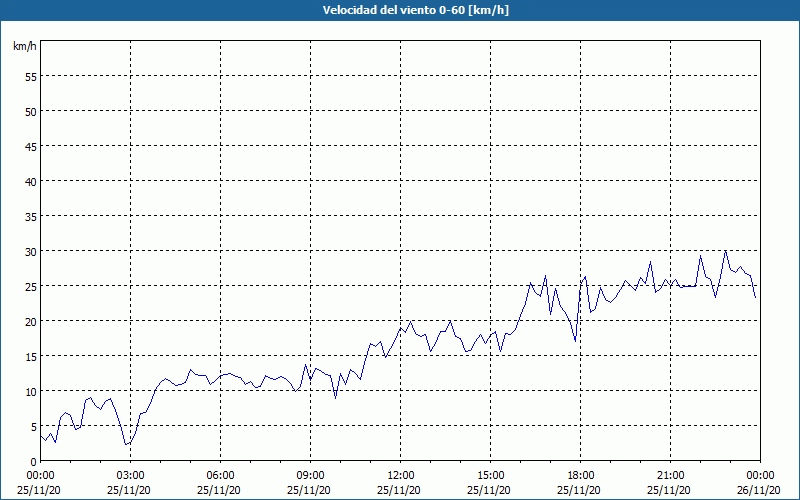The image size is (800, 500).
Task: Click the chart title 'Velocidad del viento 0-60 [km/h]'
Action: pyautogui.click(x=416, y=10)
